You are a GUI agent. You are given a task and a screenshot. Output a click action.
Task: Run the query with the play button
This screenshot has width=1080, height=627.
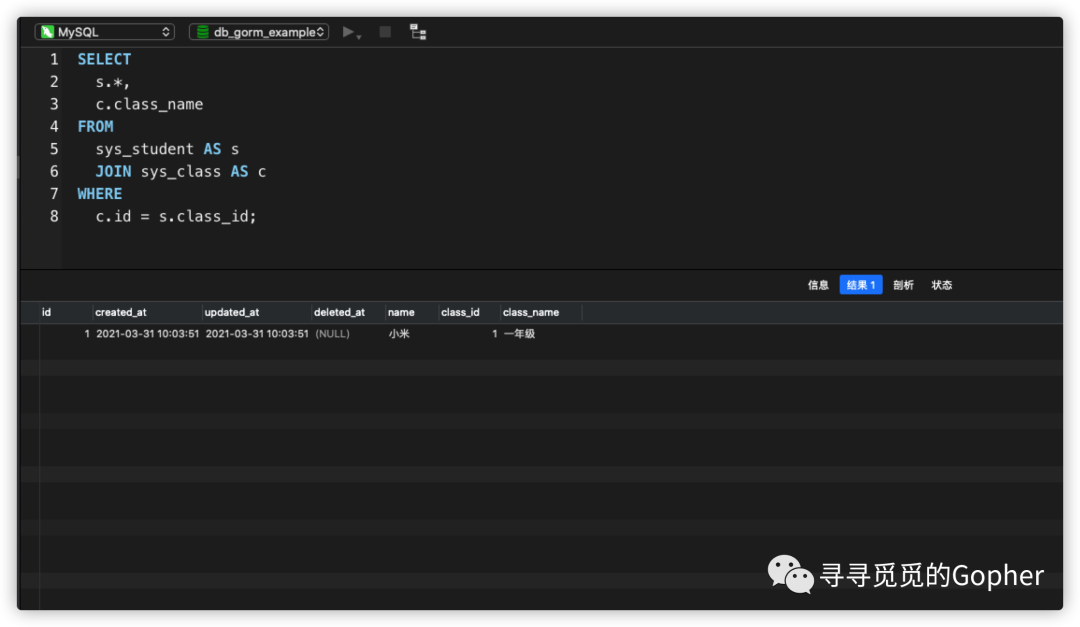coord(349,32)
